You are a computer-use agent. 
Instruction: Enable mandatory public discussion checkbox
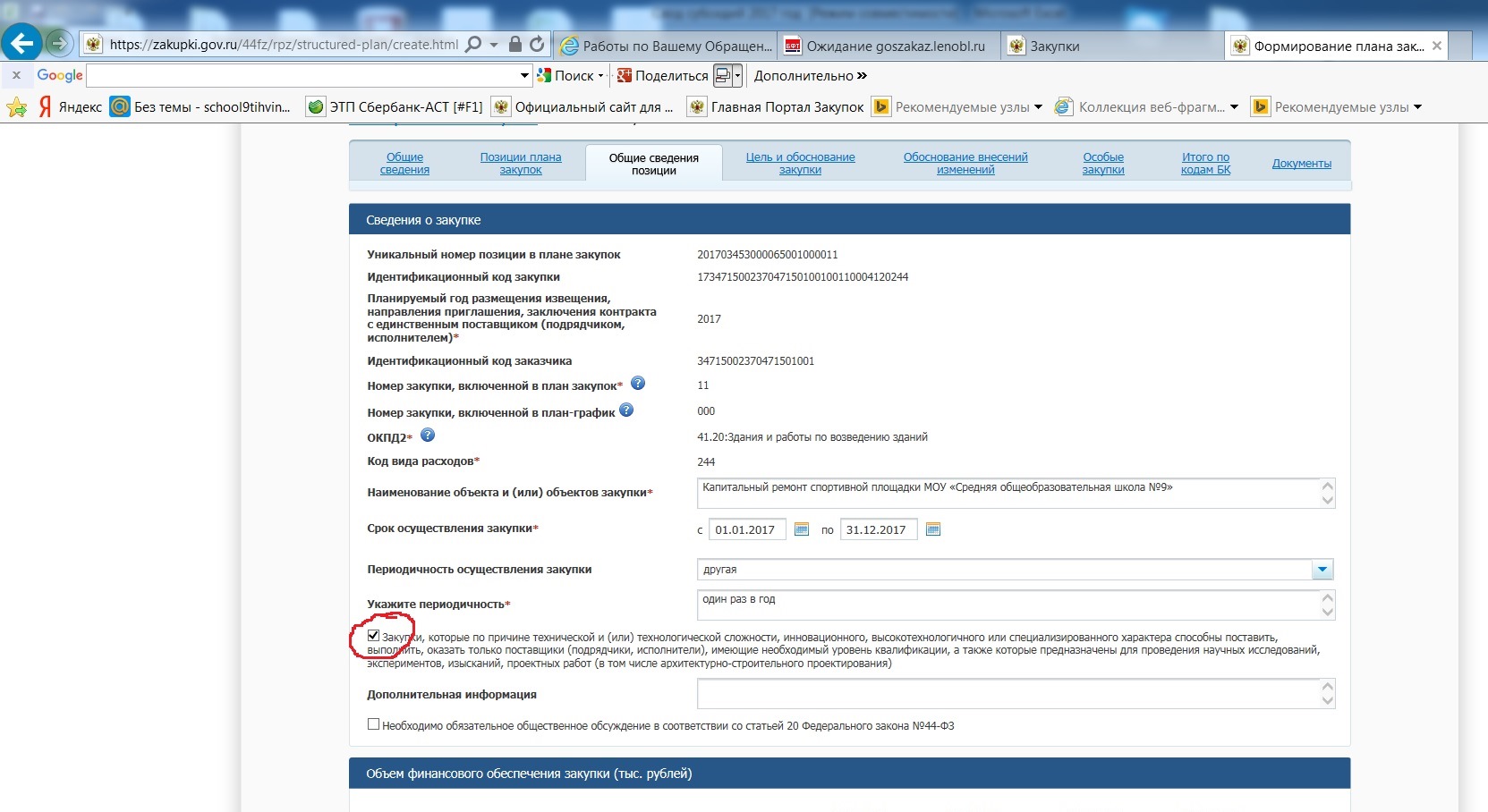tap(374, 724)
